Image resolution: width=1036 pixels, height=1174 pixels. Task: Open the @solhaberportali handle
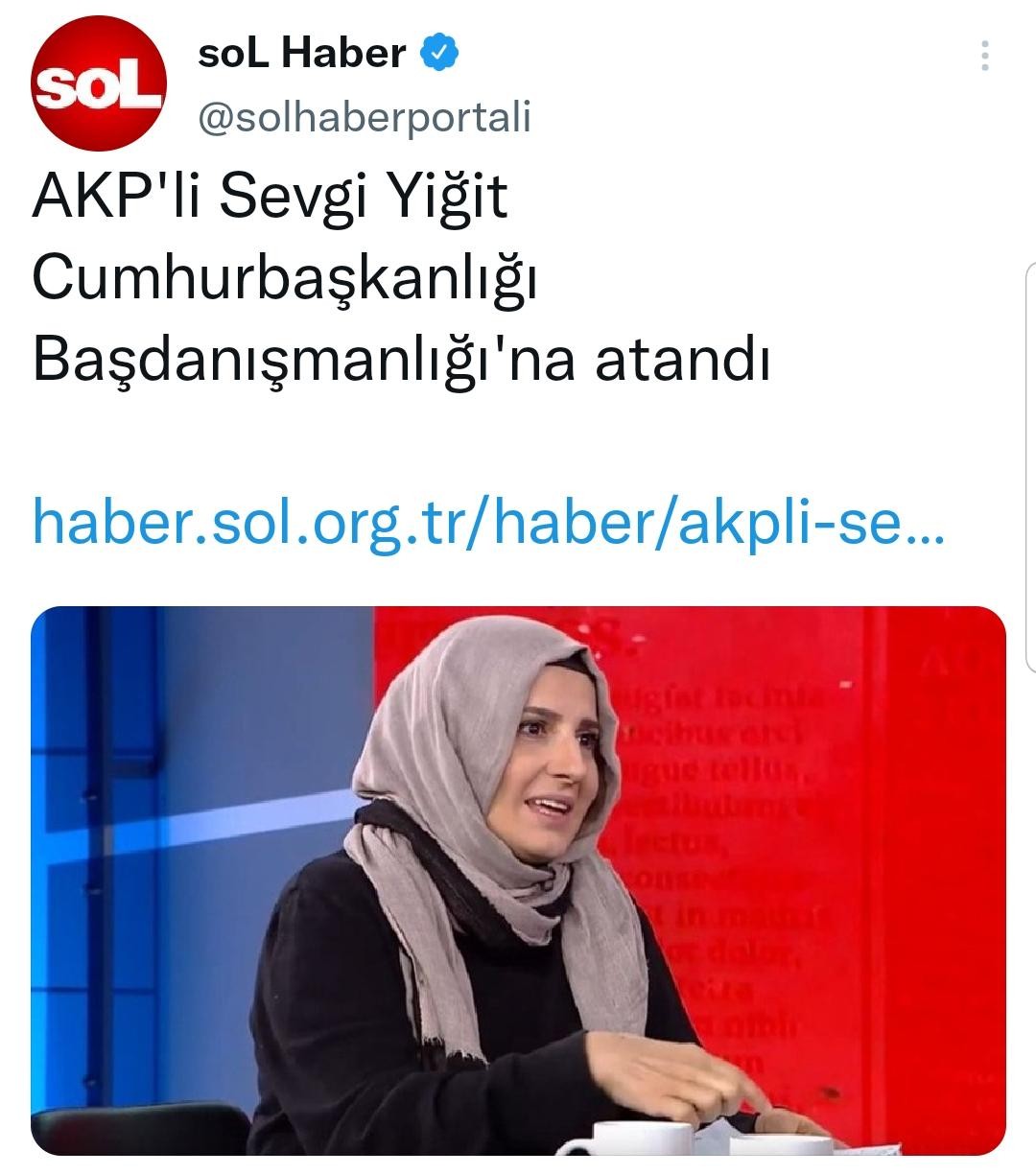(364, 116)
